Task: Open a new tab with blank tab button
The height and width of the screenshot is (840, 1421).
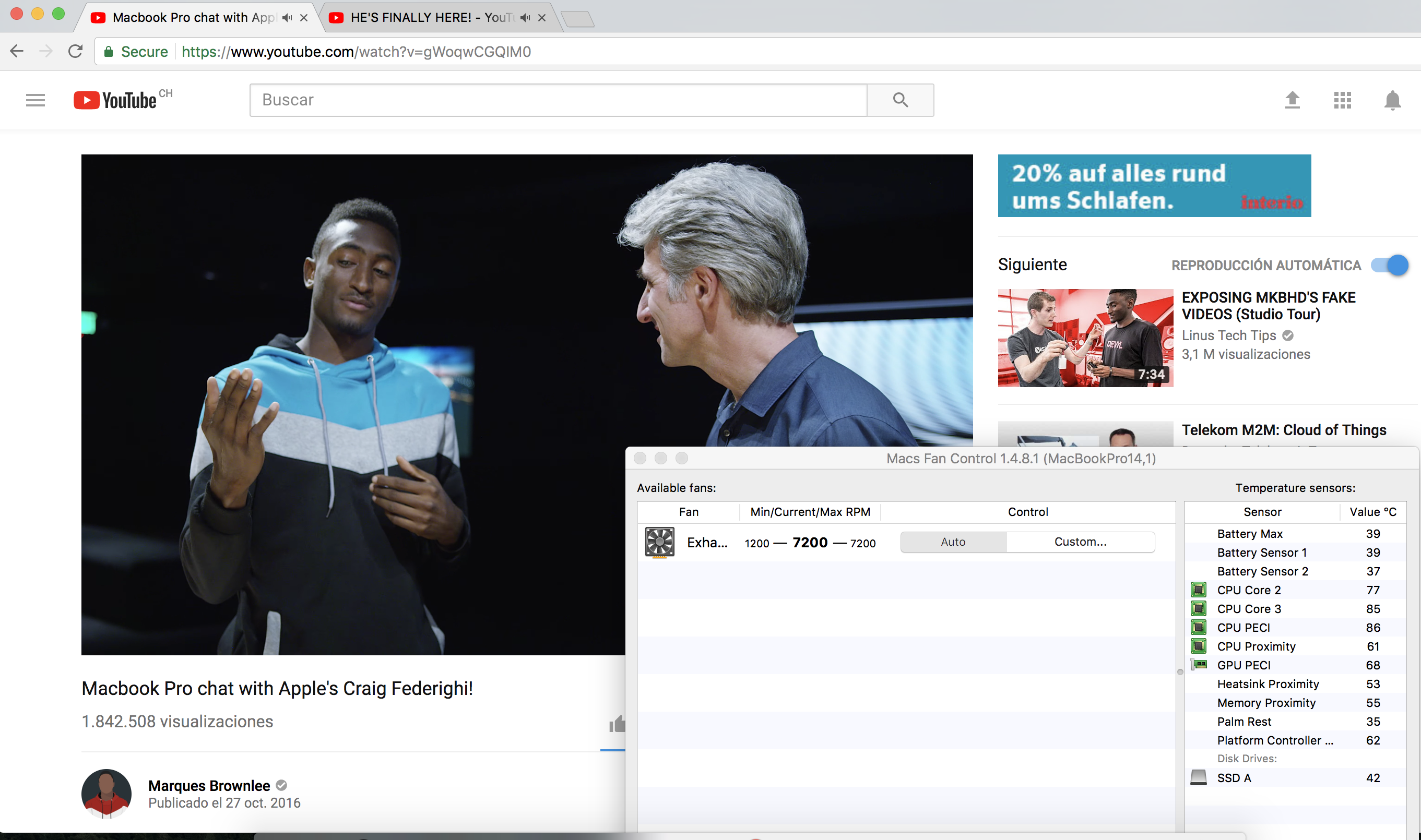Action: click(578, 19)
